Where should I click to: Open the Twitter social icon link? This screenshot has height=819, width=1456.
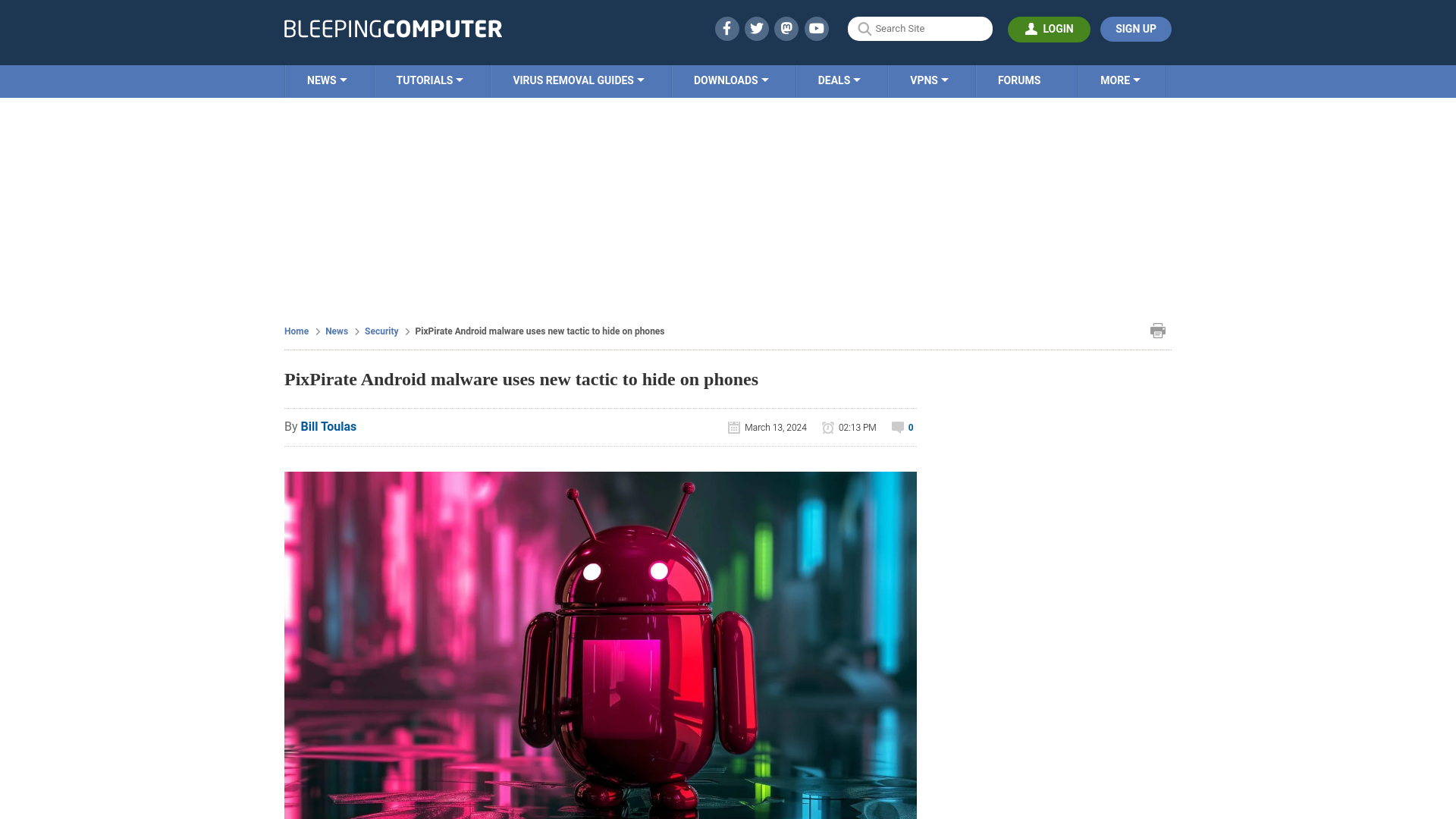click(756, 28)
